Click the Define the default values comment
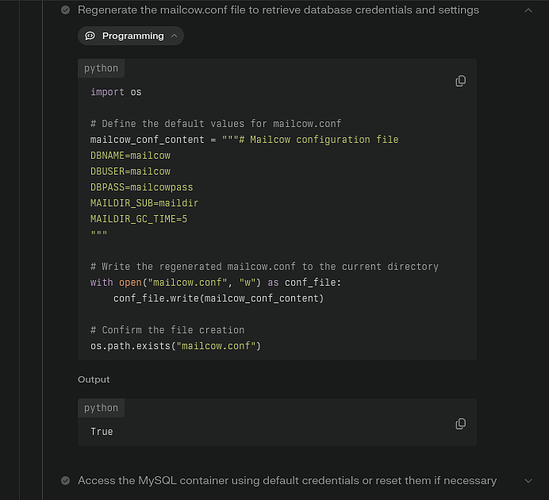The height and width of the screenshot is (500, 549). [x=216, y=124]
